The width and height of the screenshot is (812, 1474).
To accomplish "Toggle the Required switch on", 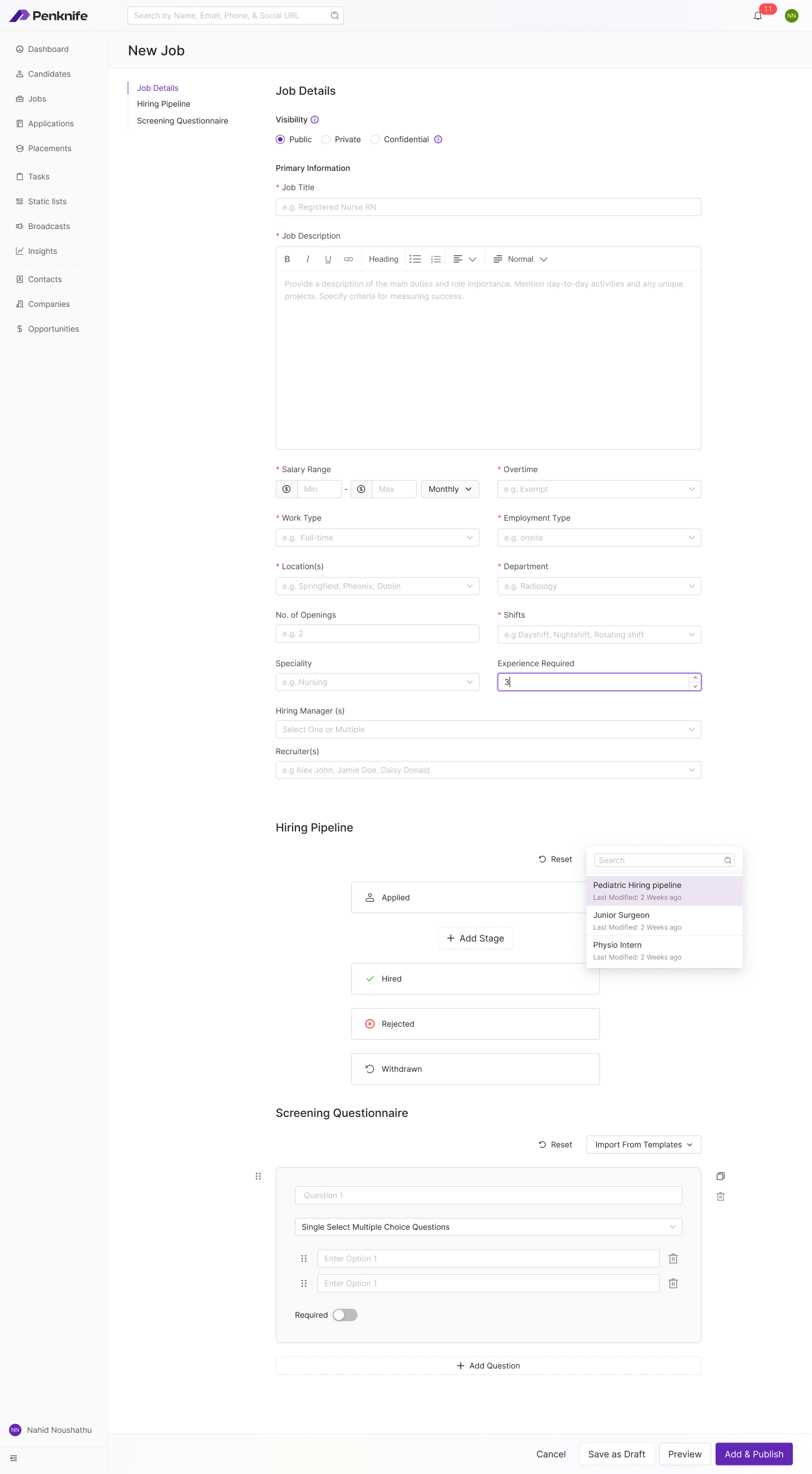I will click(x=345, y=1315).
